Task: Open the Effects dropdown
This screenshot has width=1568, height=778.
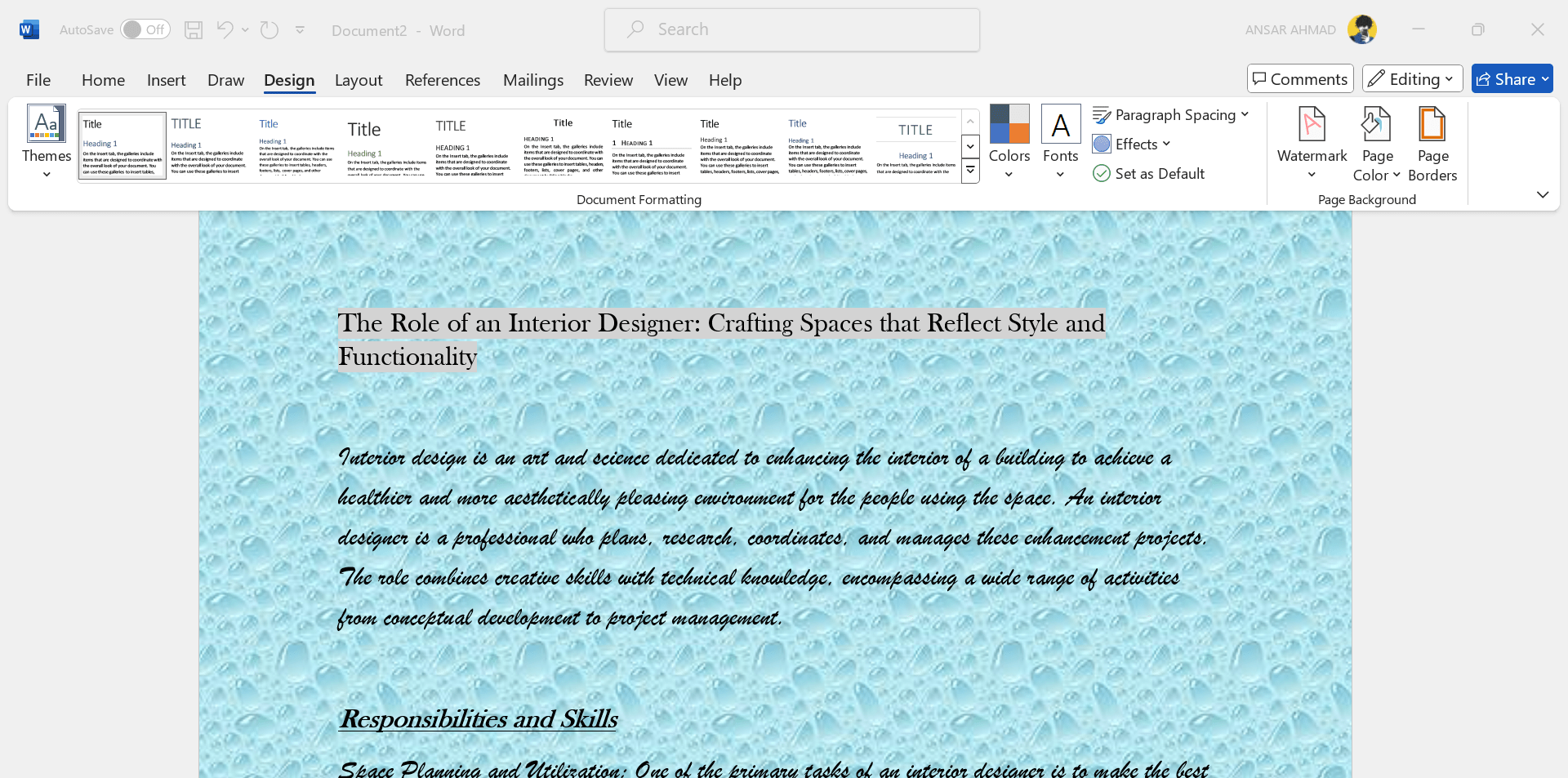Action: click(x=1132, y=144)
